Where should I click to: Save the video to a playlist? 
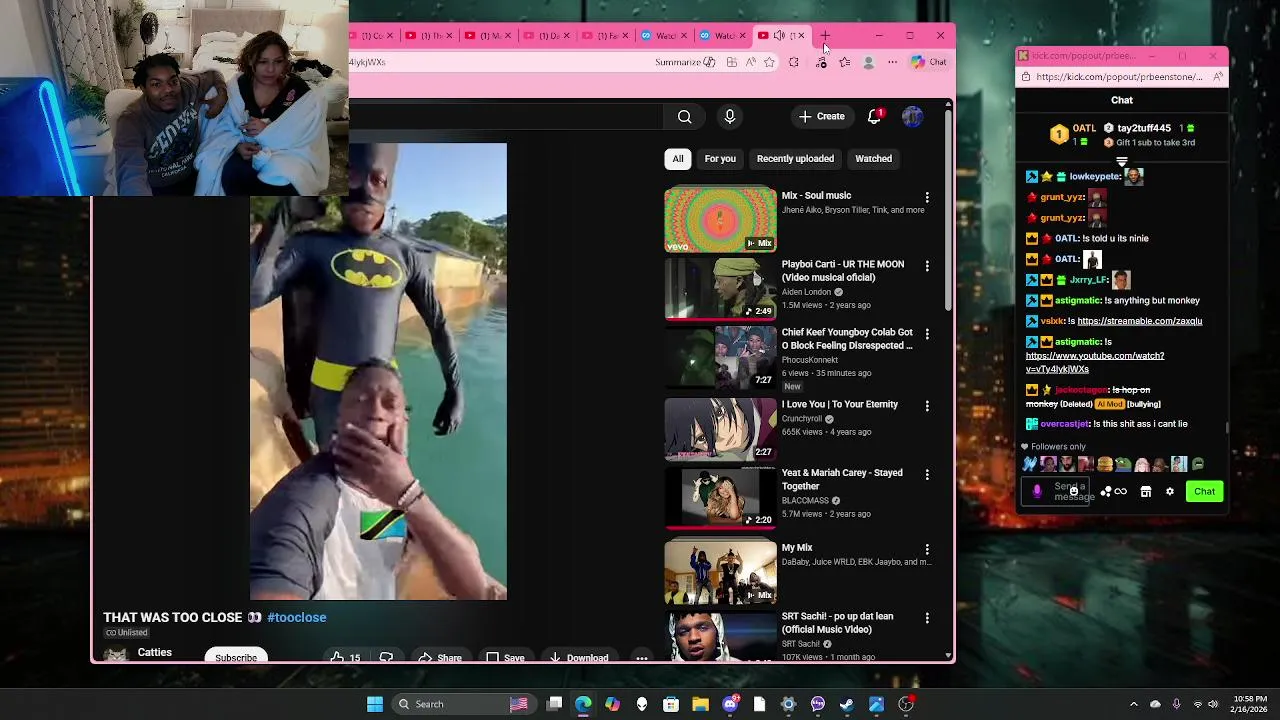[505, 657]
